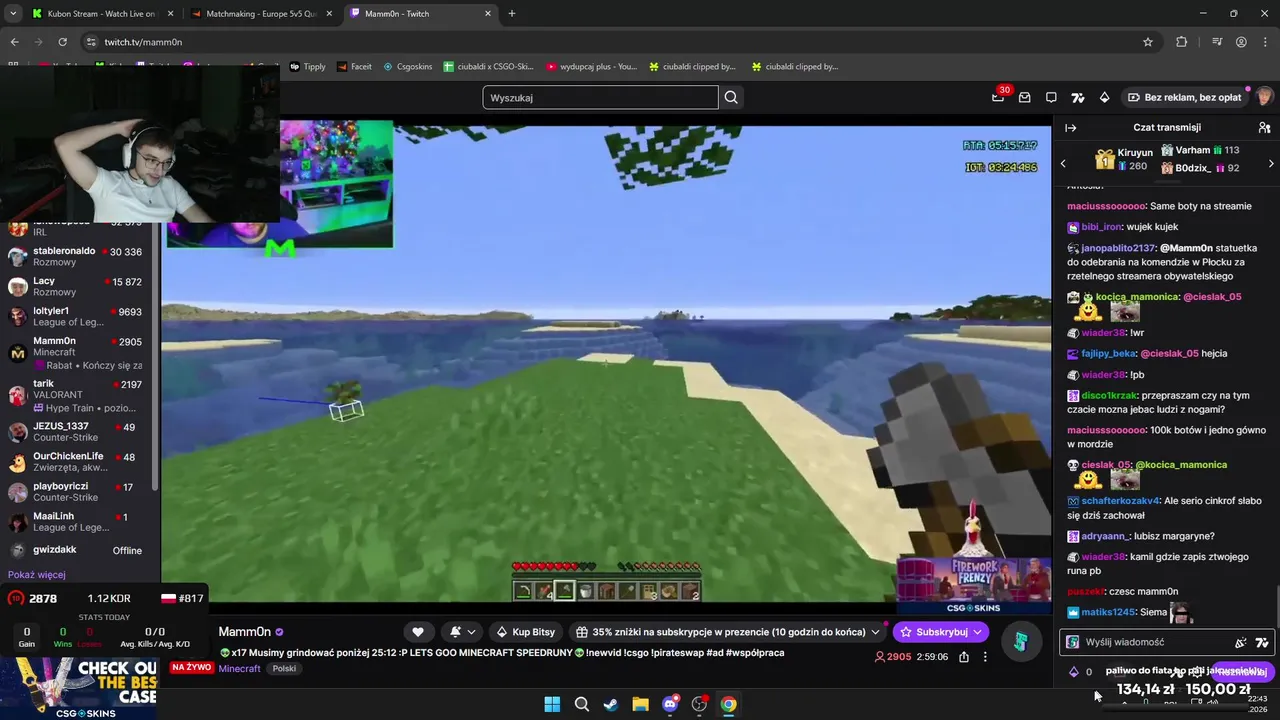Toggle the notification bell dropdown
This screenshot has height=720, width=1280.
(463, 632)
